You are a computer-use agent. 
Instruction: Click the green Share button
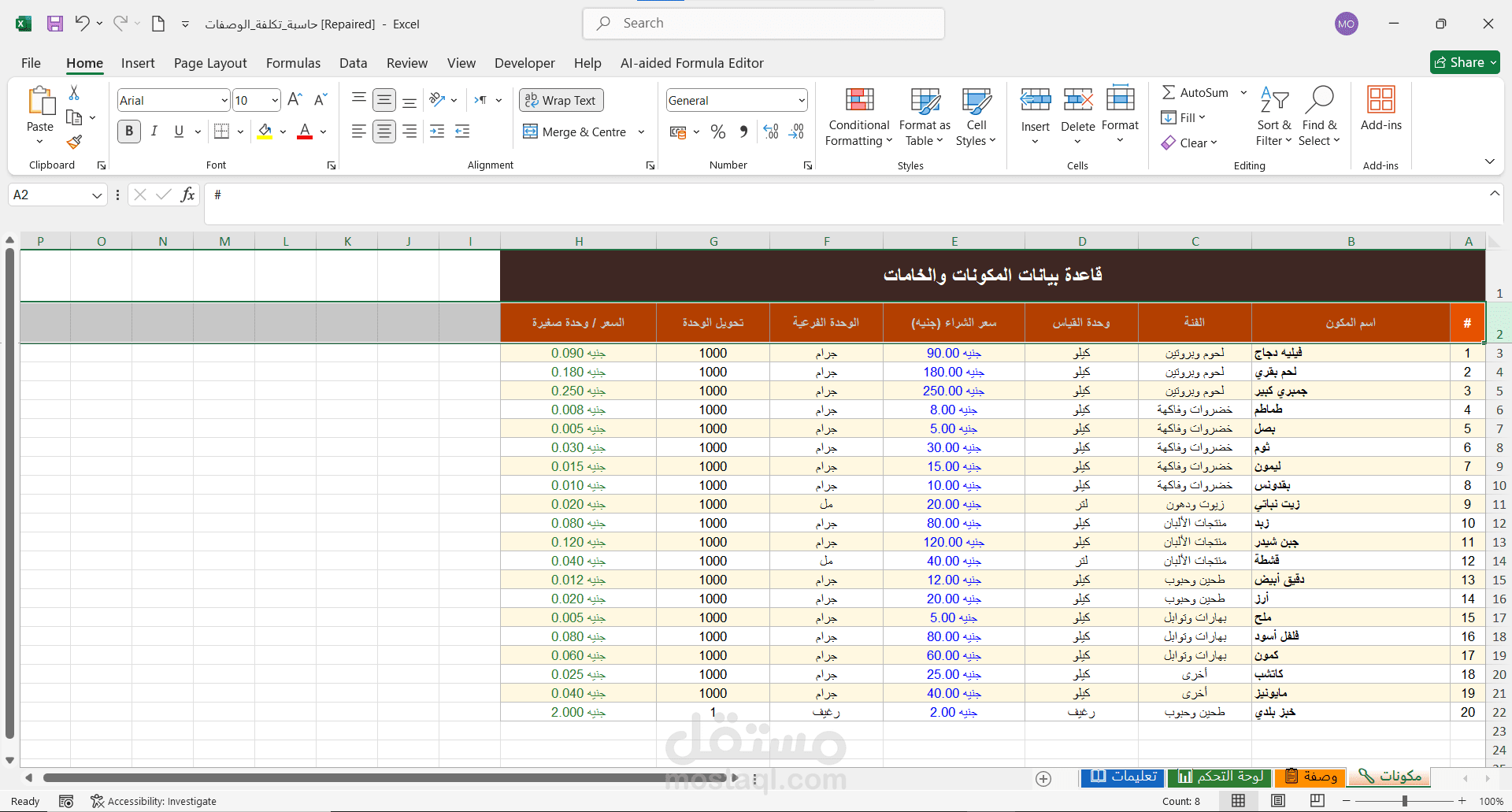point(1465,62)
